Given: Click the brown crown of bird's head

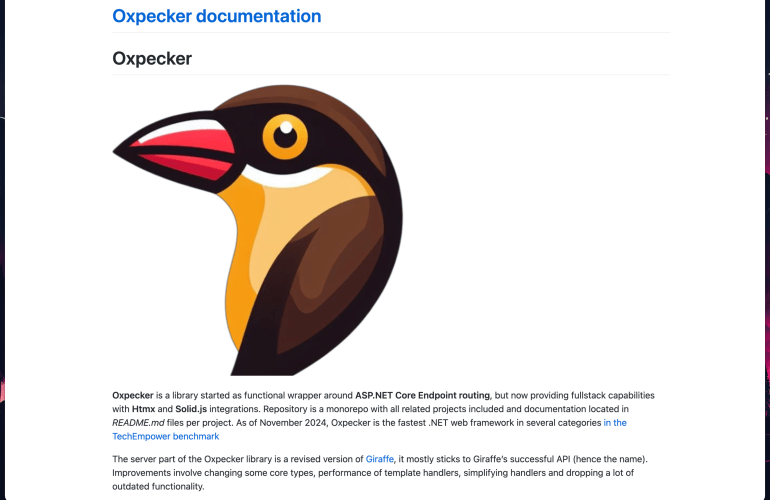Looking at the screenshot, I should [x=304, y=101].
